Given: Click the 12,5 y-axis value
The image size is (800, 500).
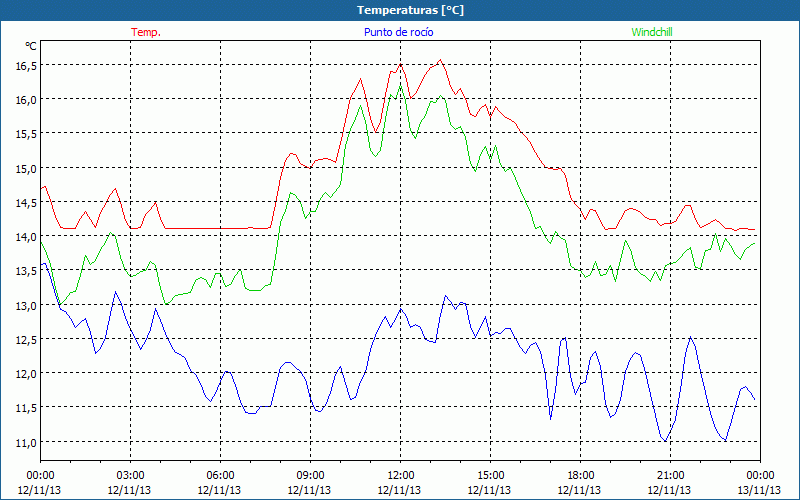Looking at the screenshot, I should point(26,339).
